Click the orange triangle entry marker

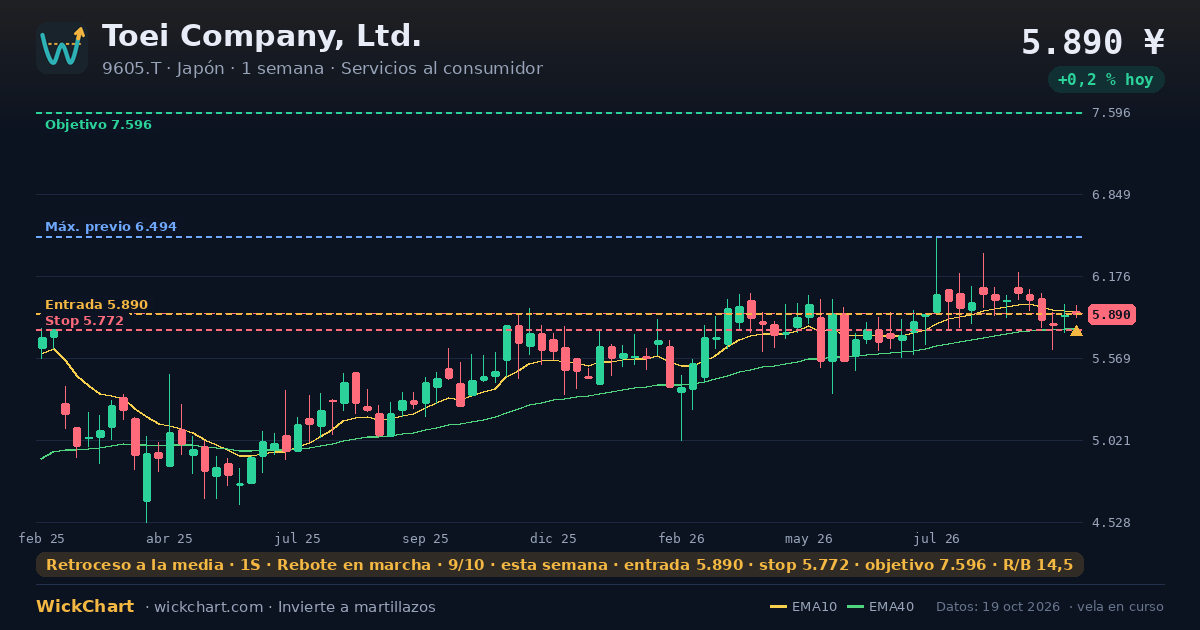[x=1076, y=330]
